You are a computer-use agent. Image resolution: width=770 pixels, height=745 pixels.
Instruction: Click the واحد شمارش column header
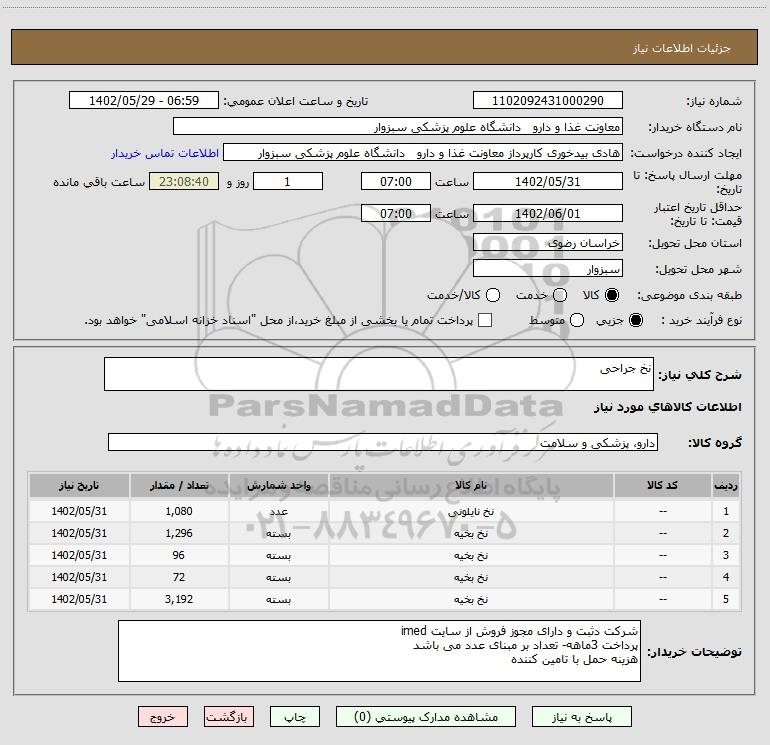278,485
